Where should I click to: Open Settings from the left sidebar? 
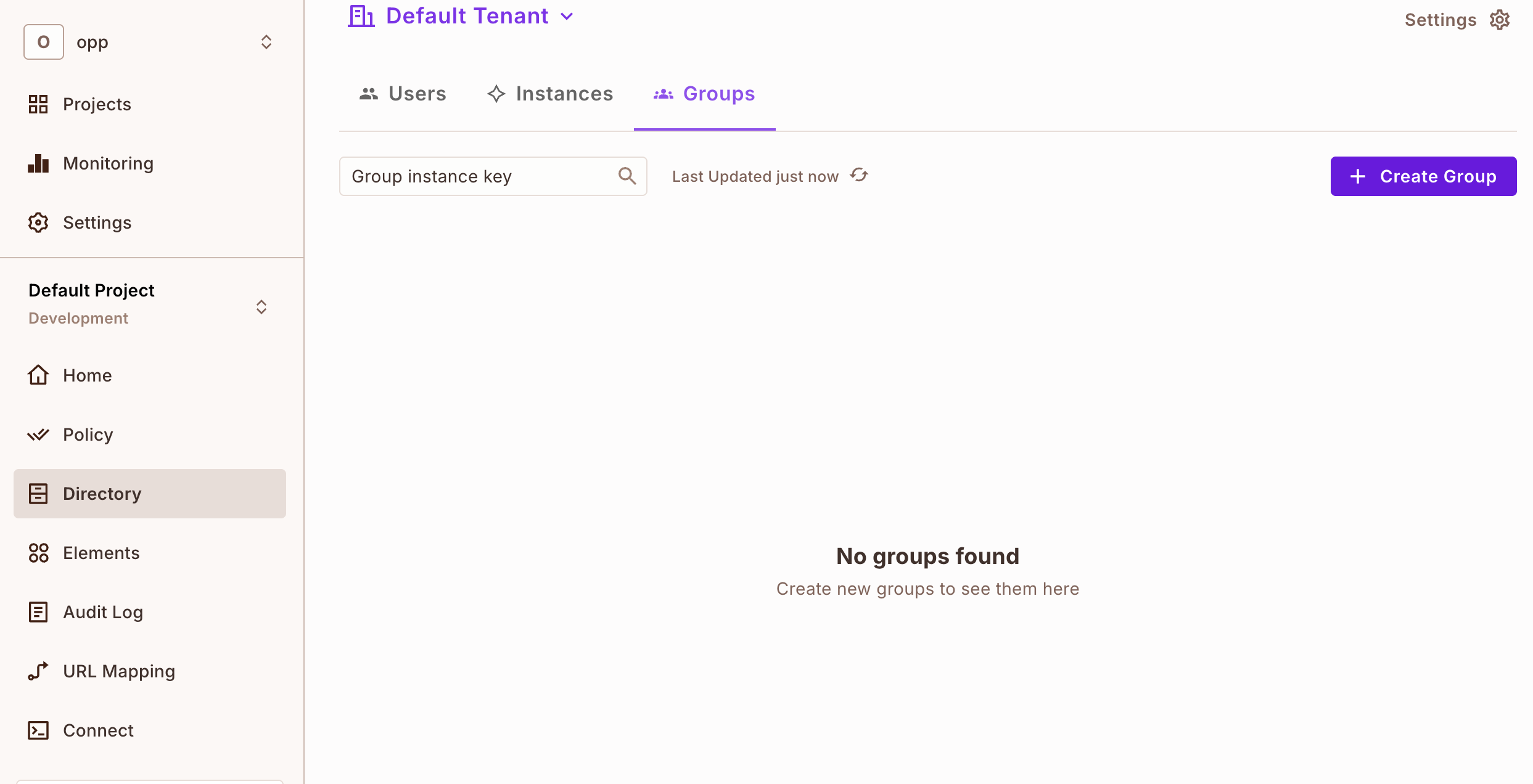(97, 222)
